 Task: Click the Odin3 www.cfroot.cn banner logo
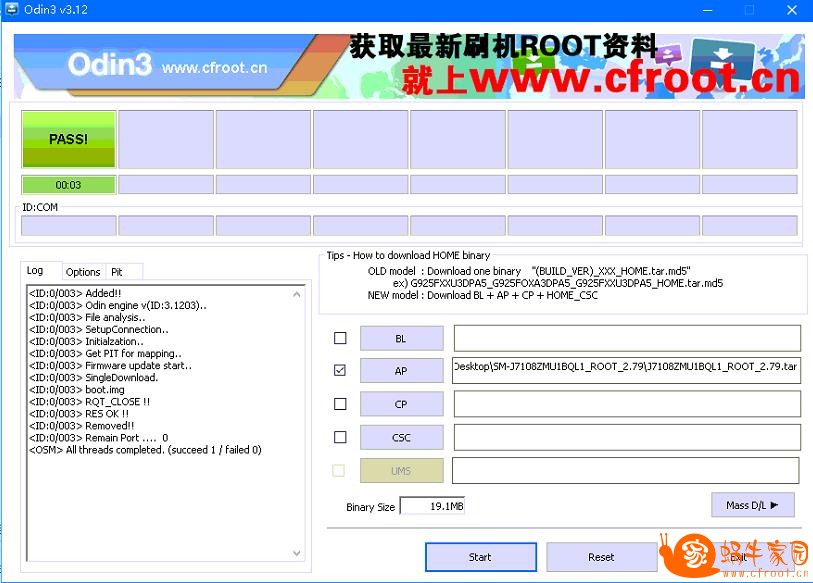point(167,65)
